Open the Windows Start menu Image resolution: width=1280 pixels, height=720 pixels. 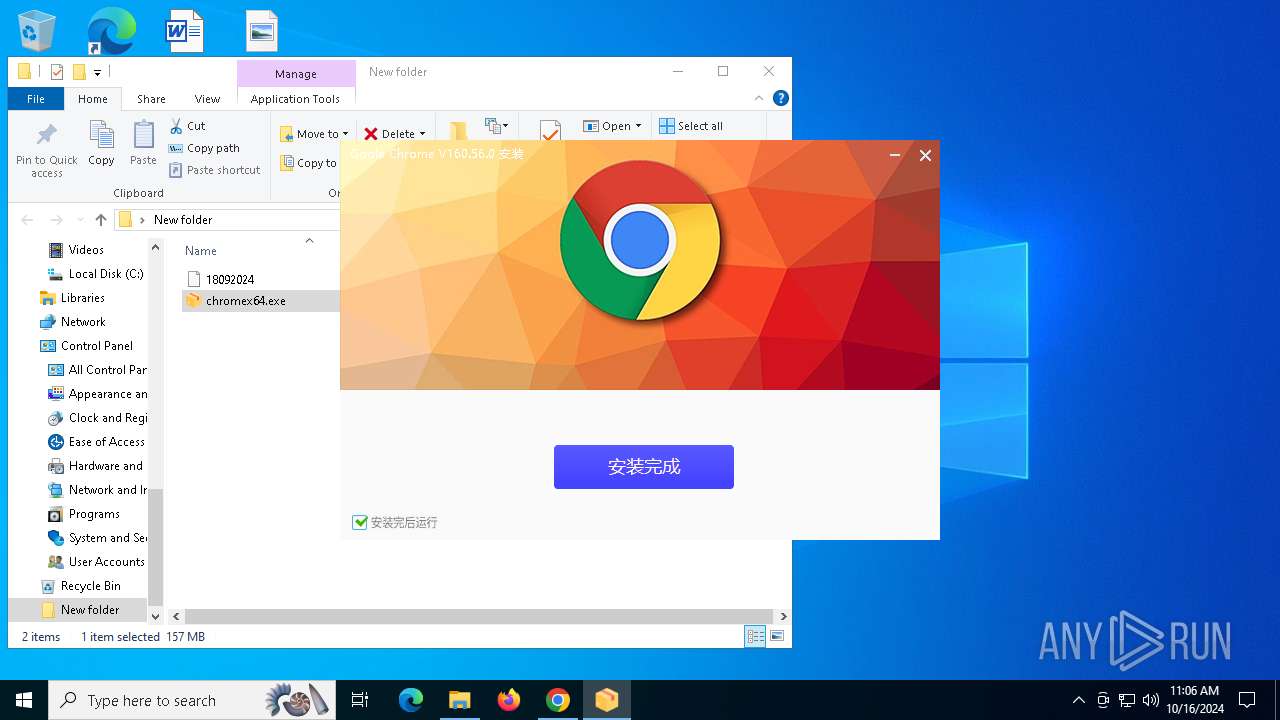(24, 700)
